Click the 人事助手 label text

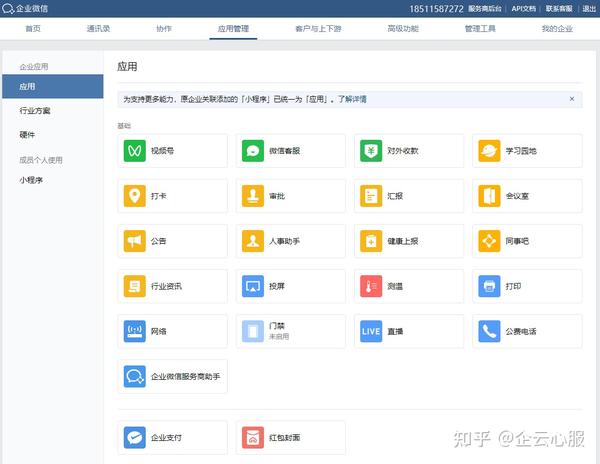(284, 241)
